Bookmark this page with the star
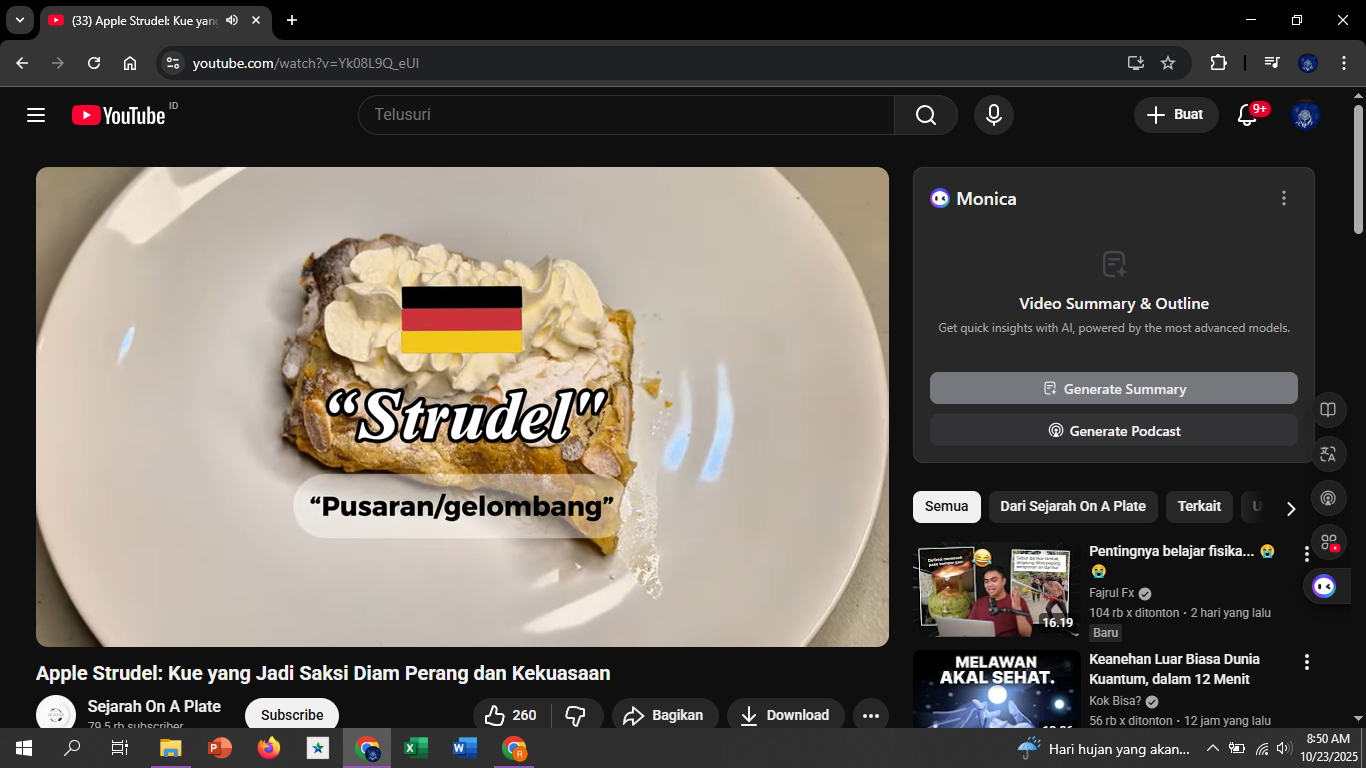This screenshot has height=768, width=1366. click(1168, 63)
